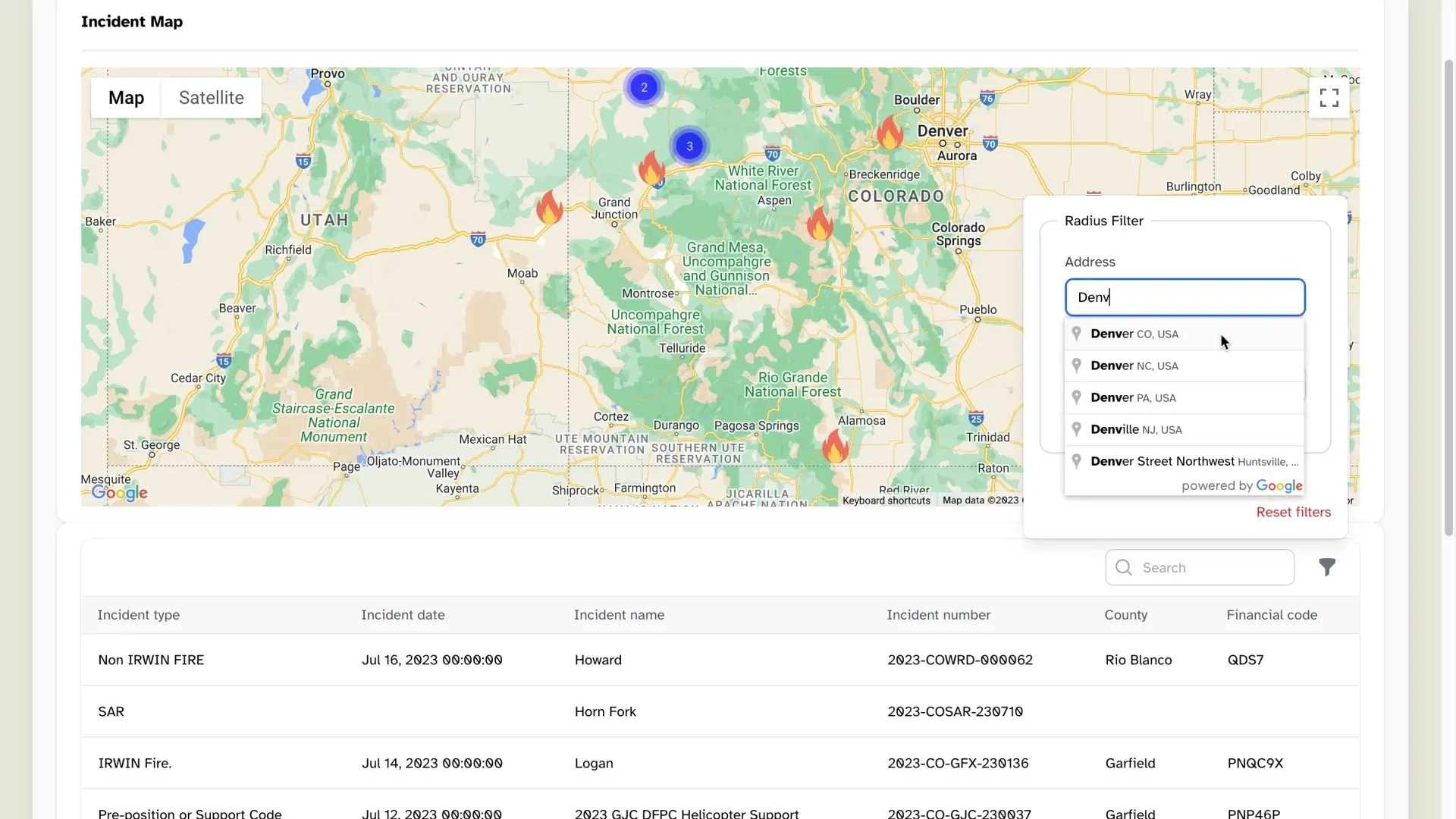Click the pin icon beside Denver CO suggestion

[1077, 334]
